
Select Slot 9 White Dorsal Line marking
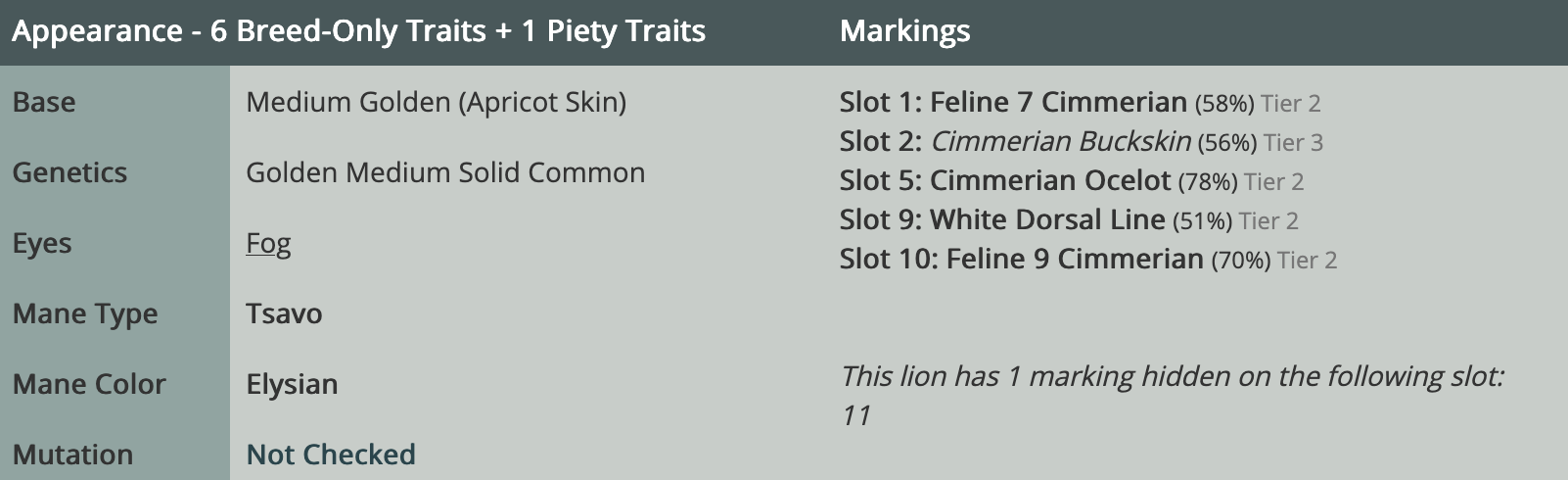click(x=1069, y=219)
